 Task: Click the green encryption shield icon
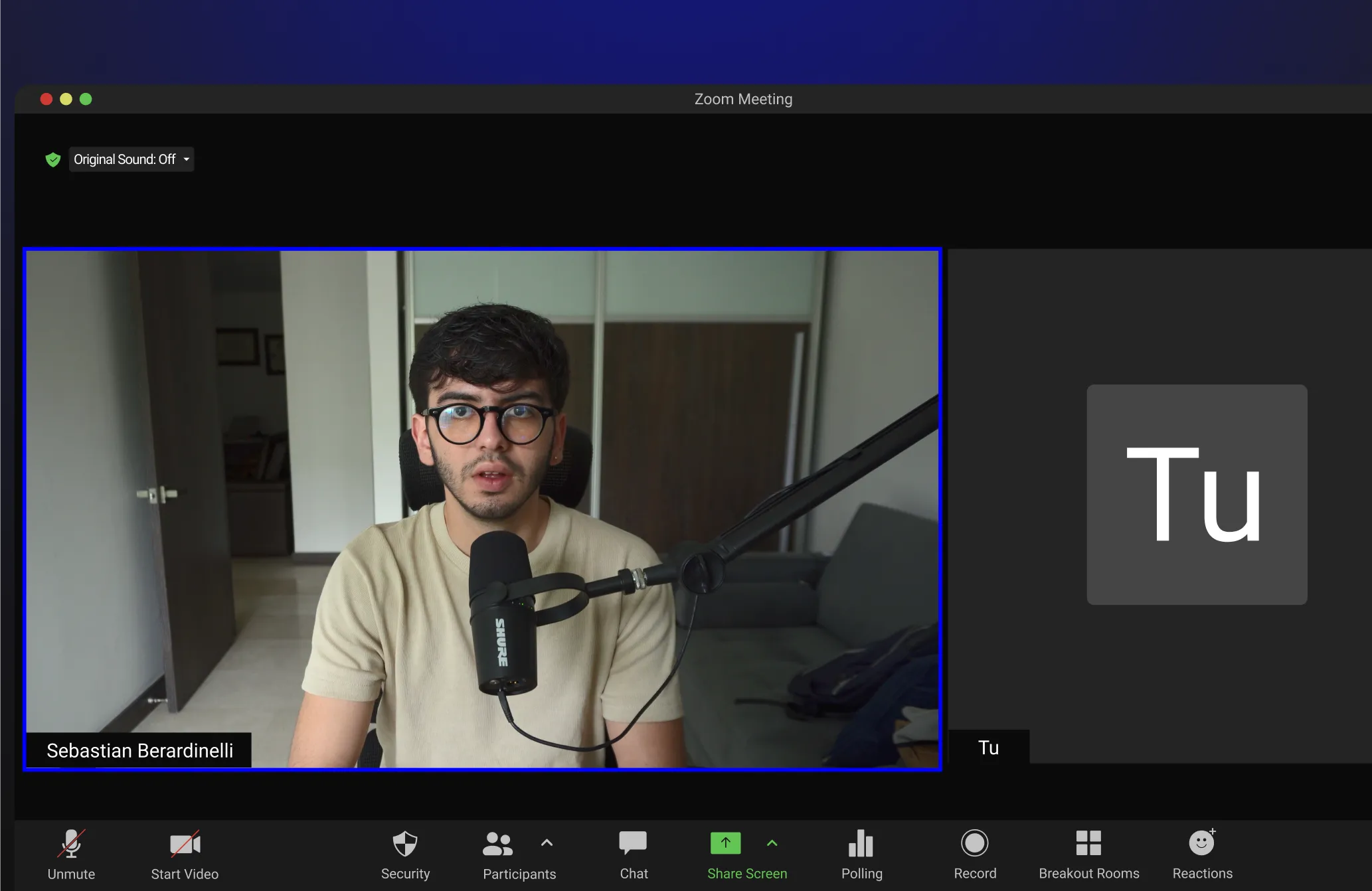click(53, 159)
